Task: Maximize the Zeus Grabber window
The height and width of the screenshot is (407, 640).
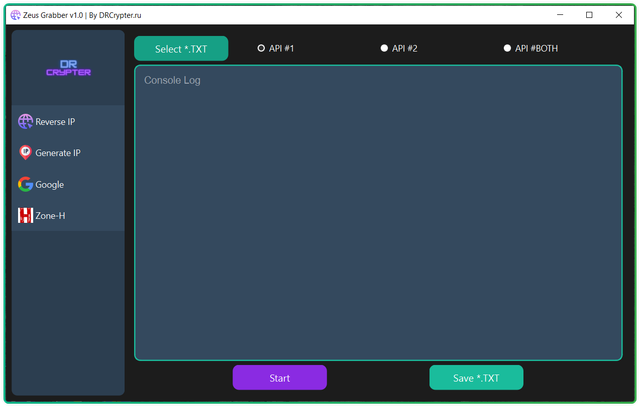Action: pos(589,15)
